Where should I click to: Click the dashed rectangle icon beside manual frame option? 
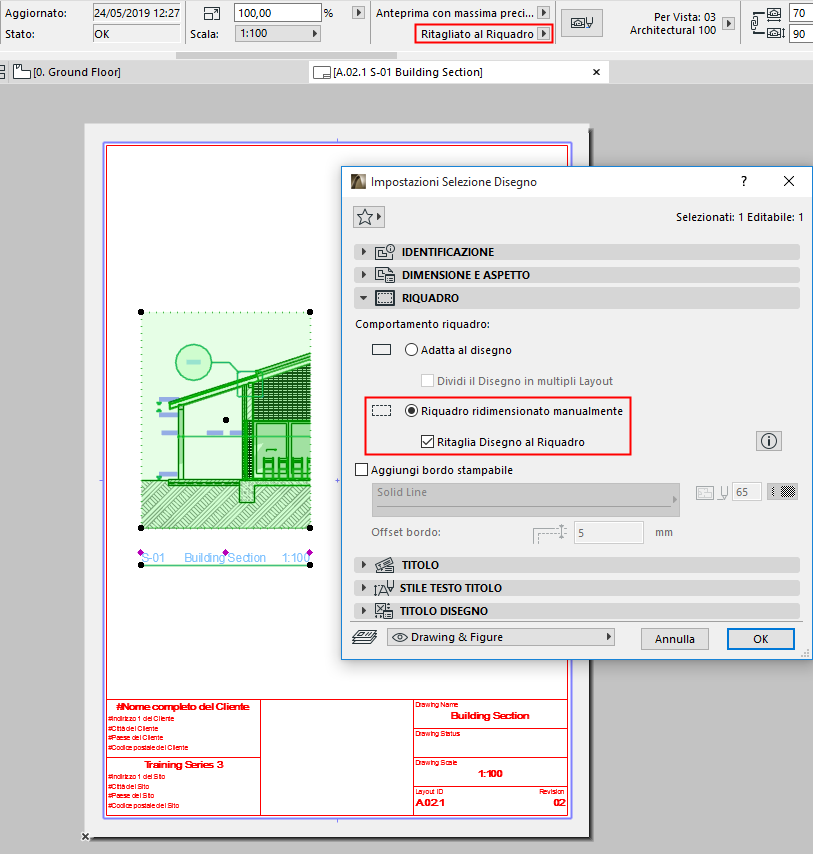[381, 411]
